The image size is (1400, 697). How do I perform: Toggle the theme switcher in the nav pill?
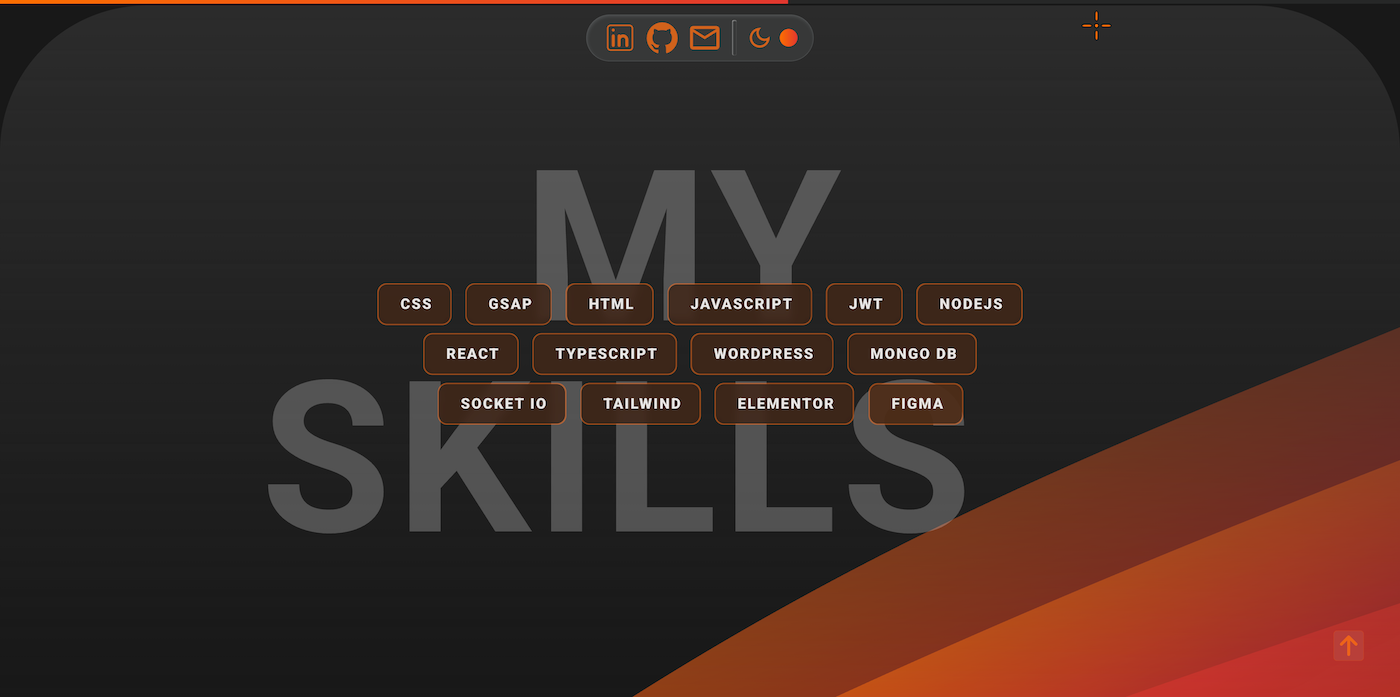tap(774, 38)
